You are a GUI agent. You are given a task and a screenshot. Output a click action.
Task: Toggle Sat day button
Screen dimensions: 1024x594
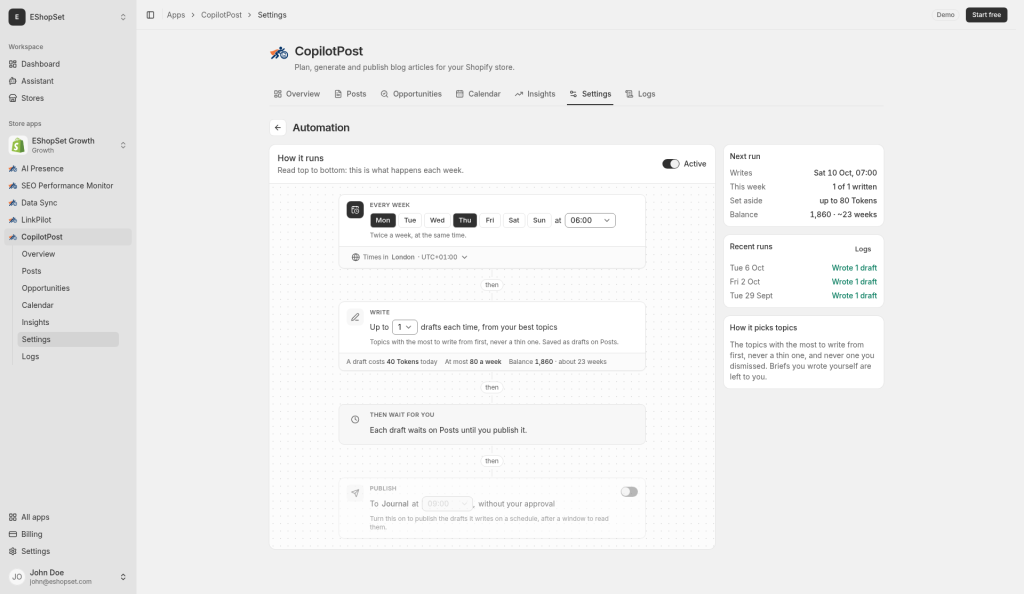514,221
